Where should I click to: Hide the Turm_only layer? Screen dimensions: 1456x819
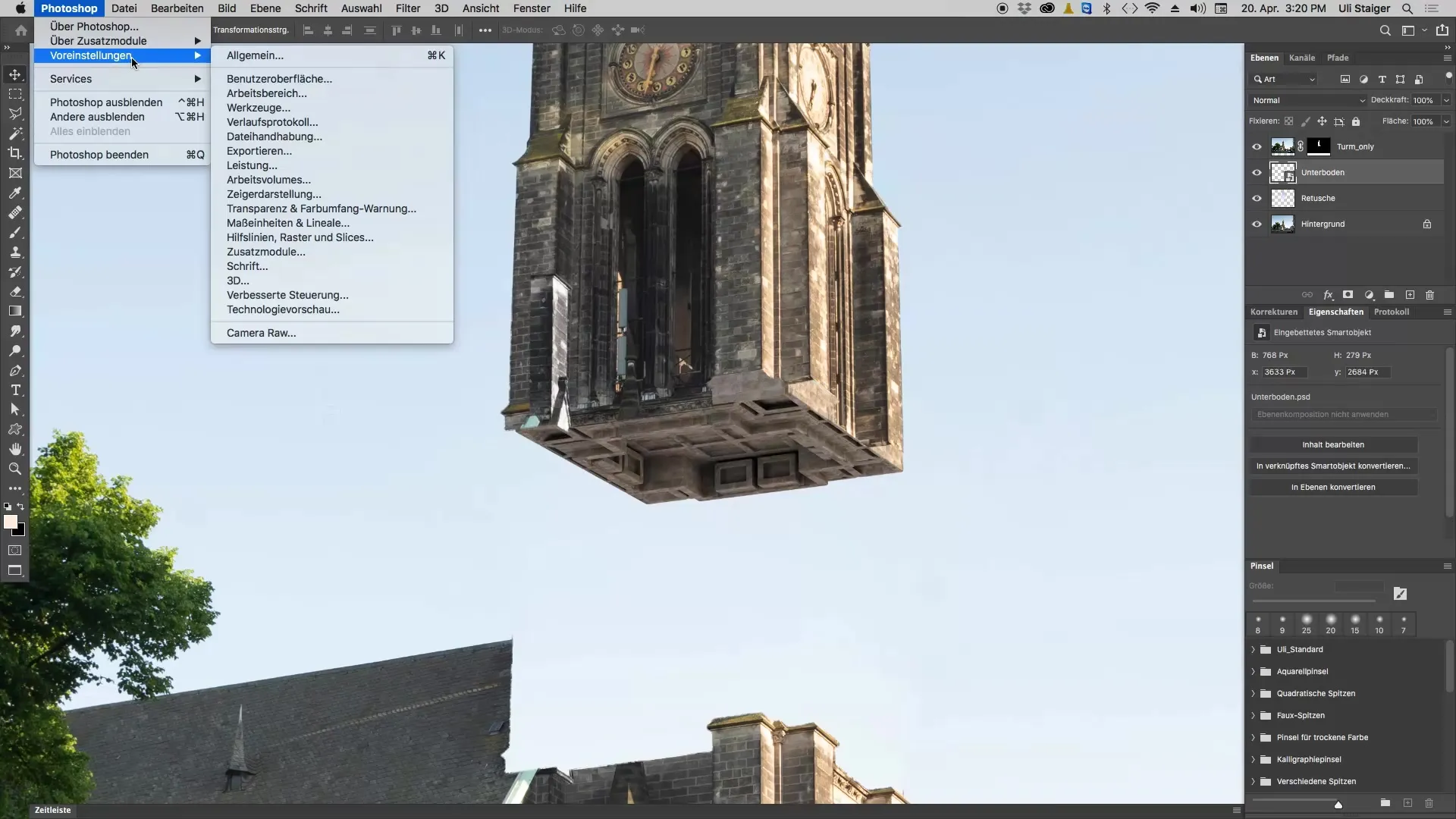(1257, 147)
